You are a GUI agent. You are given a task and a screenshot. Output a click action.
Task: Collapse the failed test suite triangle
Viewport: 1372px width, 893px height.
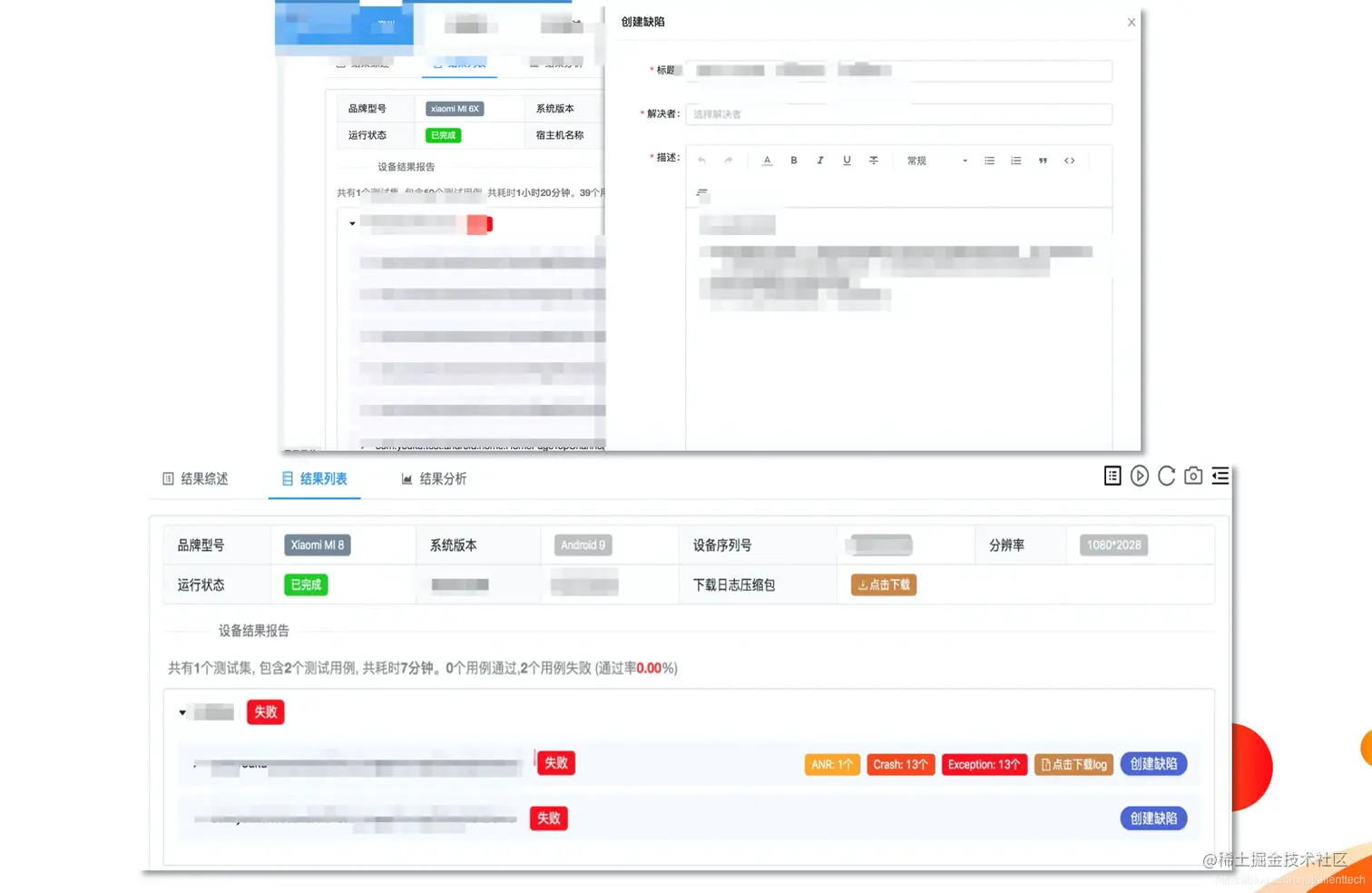point(182,712)
